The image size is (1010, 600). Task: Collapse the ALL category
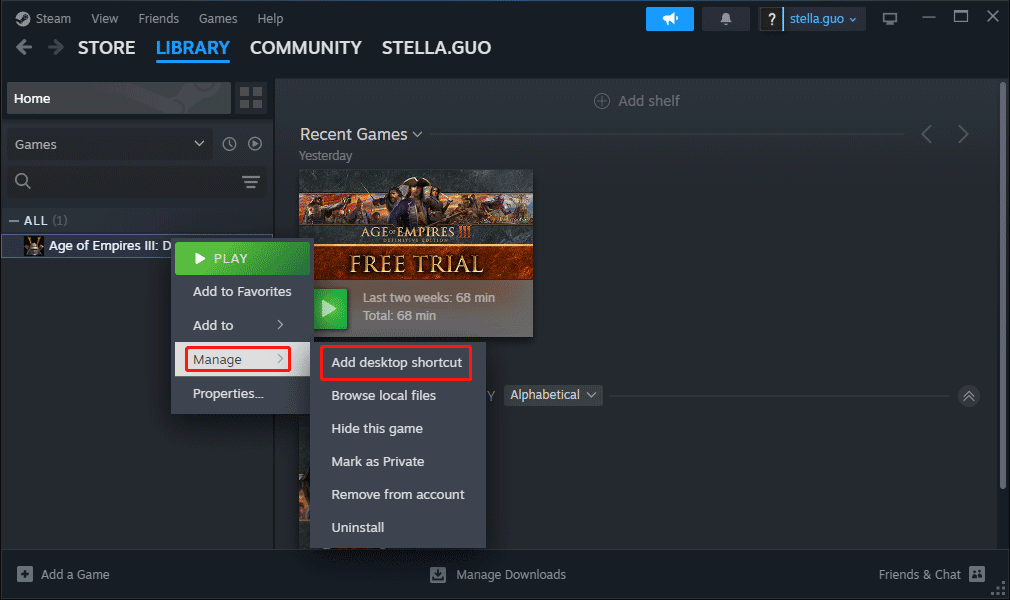tap(14, 220)
